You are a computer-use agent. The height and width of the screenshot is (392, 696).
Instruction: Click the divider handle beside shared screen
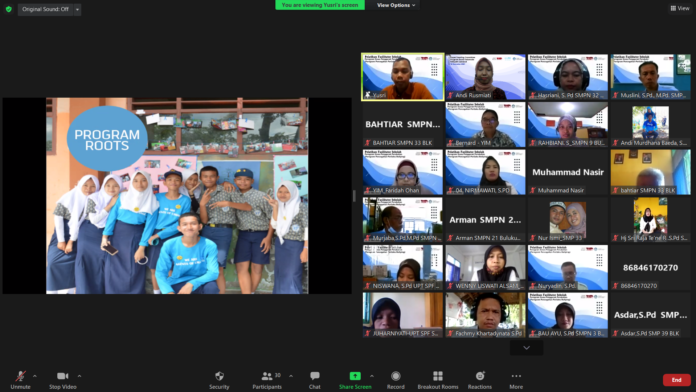(354, 196)
